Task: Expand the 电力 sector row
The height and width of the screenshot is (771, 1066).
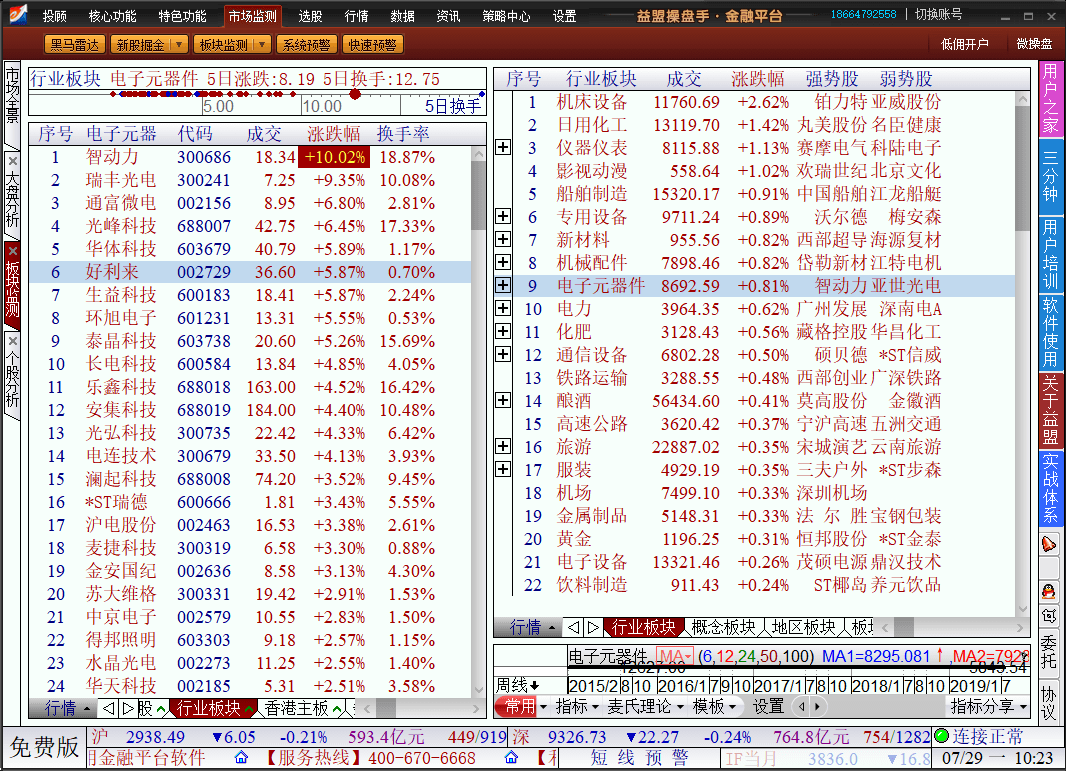Action: coord(503,309)
